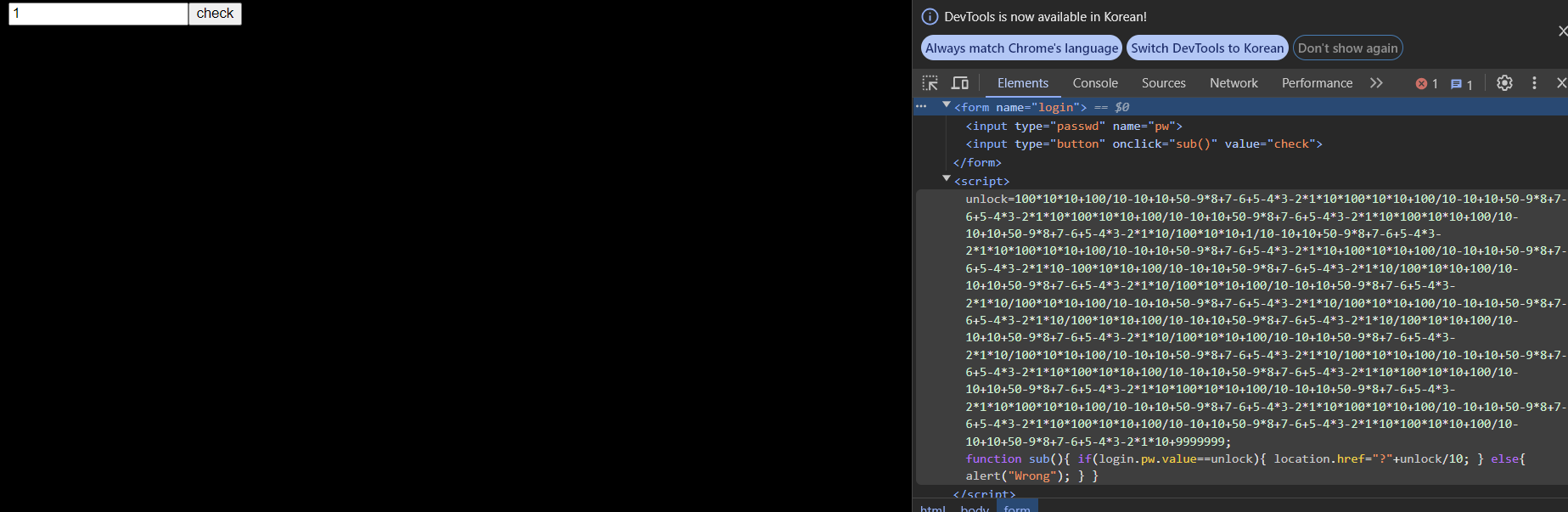1568x512 pixels.
Task: Switch to the Console tab
Action: 1095,83
